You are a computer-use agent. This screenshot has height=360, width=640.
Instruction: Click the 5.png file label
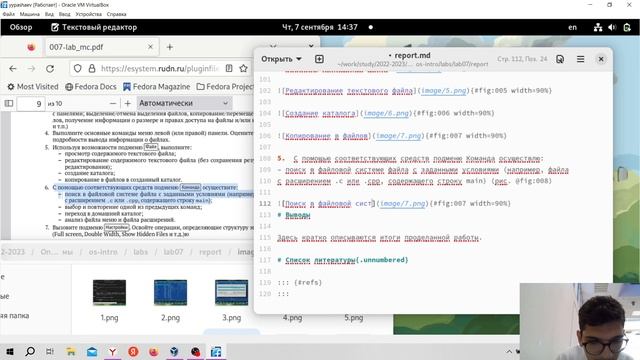pyautogui.click(x=353, y=318)
